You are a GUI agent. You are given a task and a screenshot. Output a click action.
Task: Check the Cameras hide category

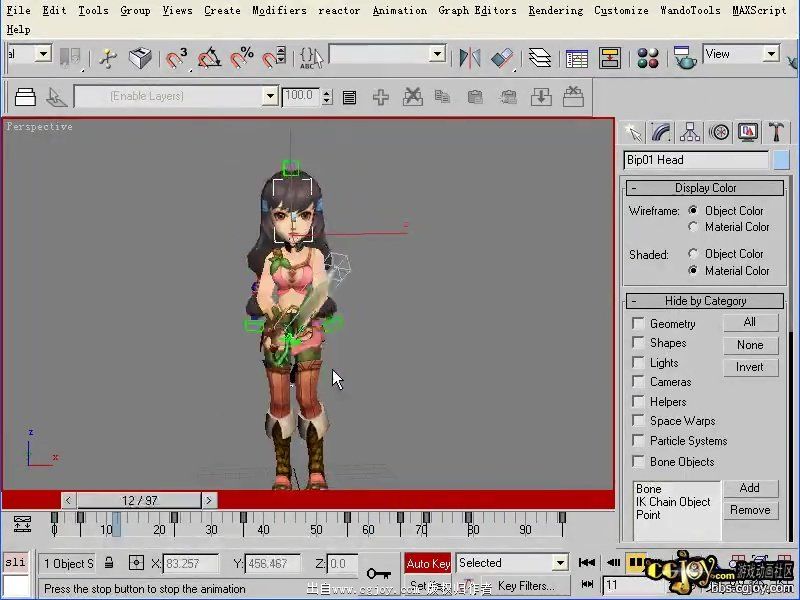point(638,382)
